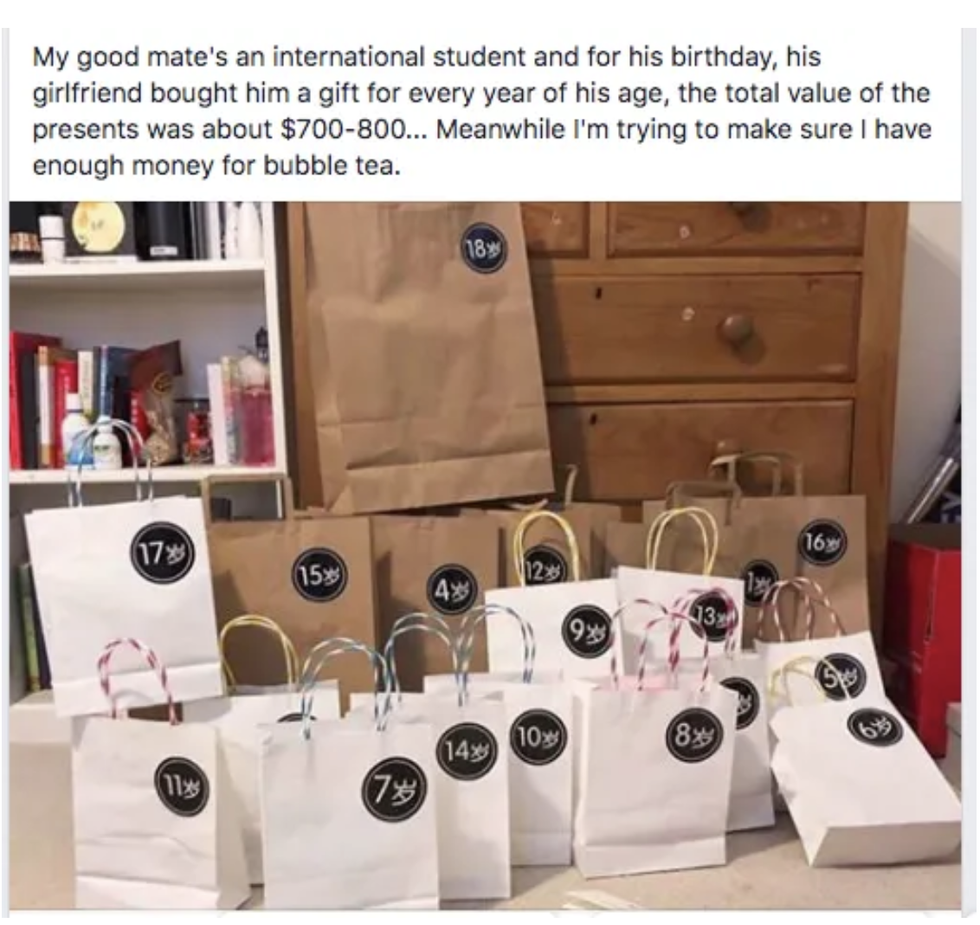Click the 10 sticker beside 14
The height and width of the screenshot is (925, 980).
pyautogui.click(x=539, y=738)
